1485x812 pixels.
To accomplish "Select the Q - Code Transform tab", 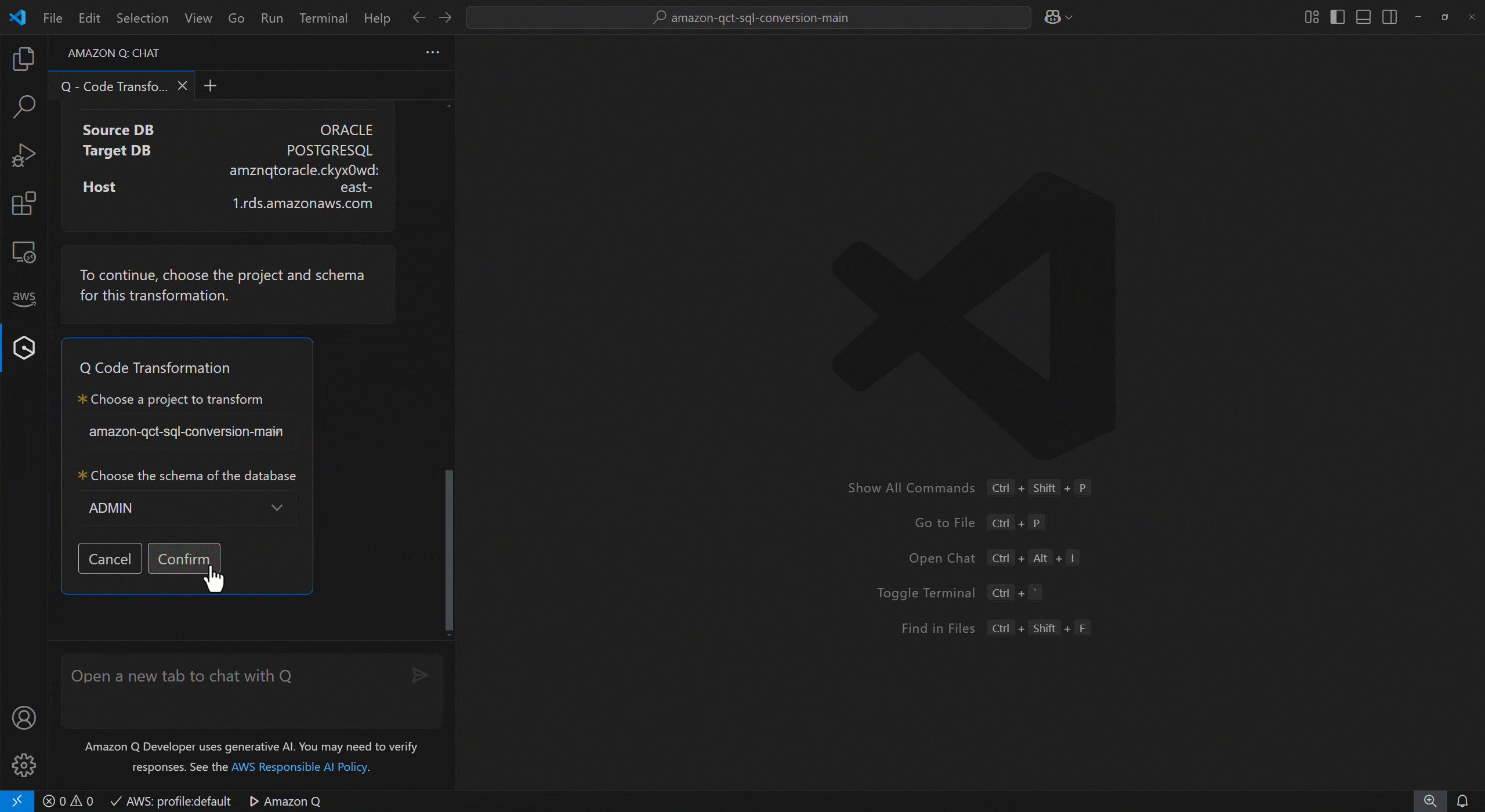I will 114,86.
